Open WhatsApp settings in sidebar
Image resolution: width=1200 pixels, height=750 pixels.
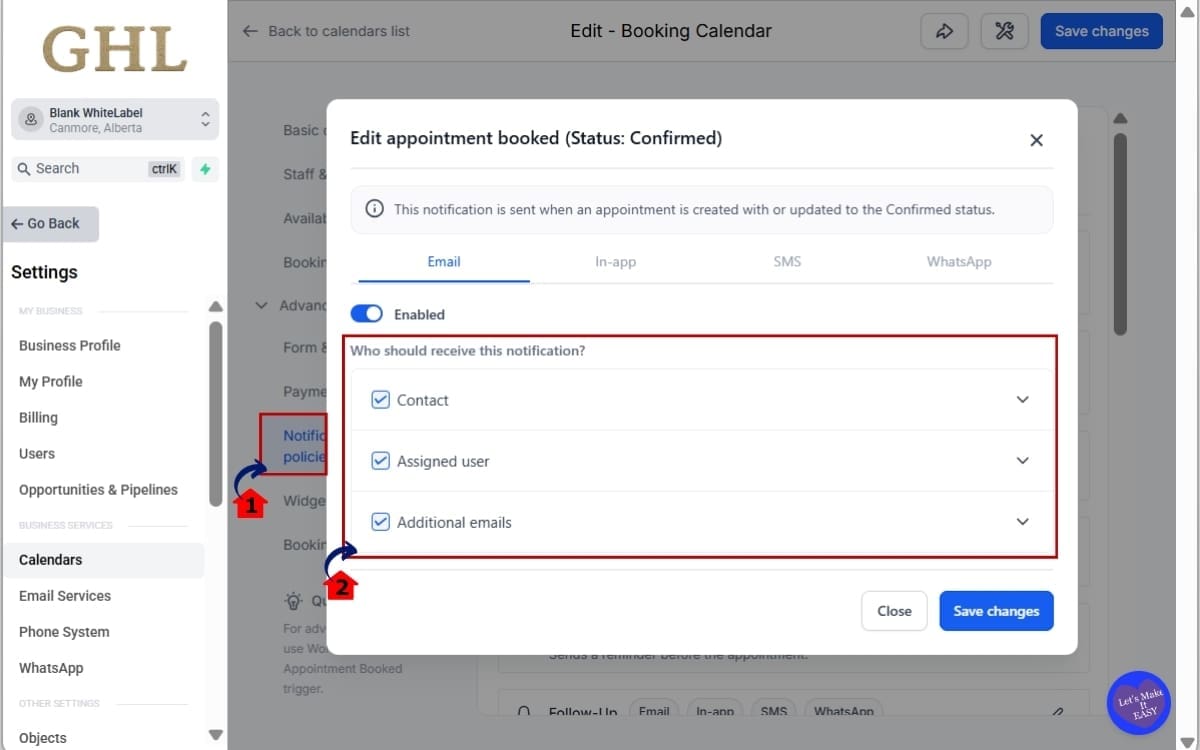tap(51, 667)
